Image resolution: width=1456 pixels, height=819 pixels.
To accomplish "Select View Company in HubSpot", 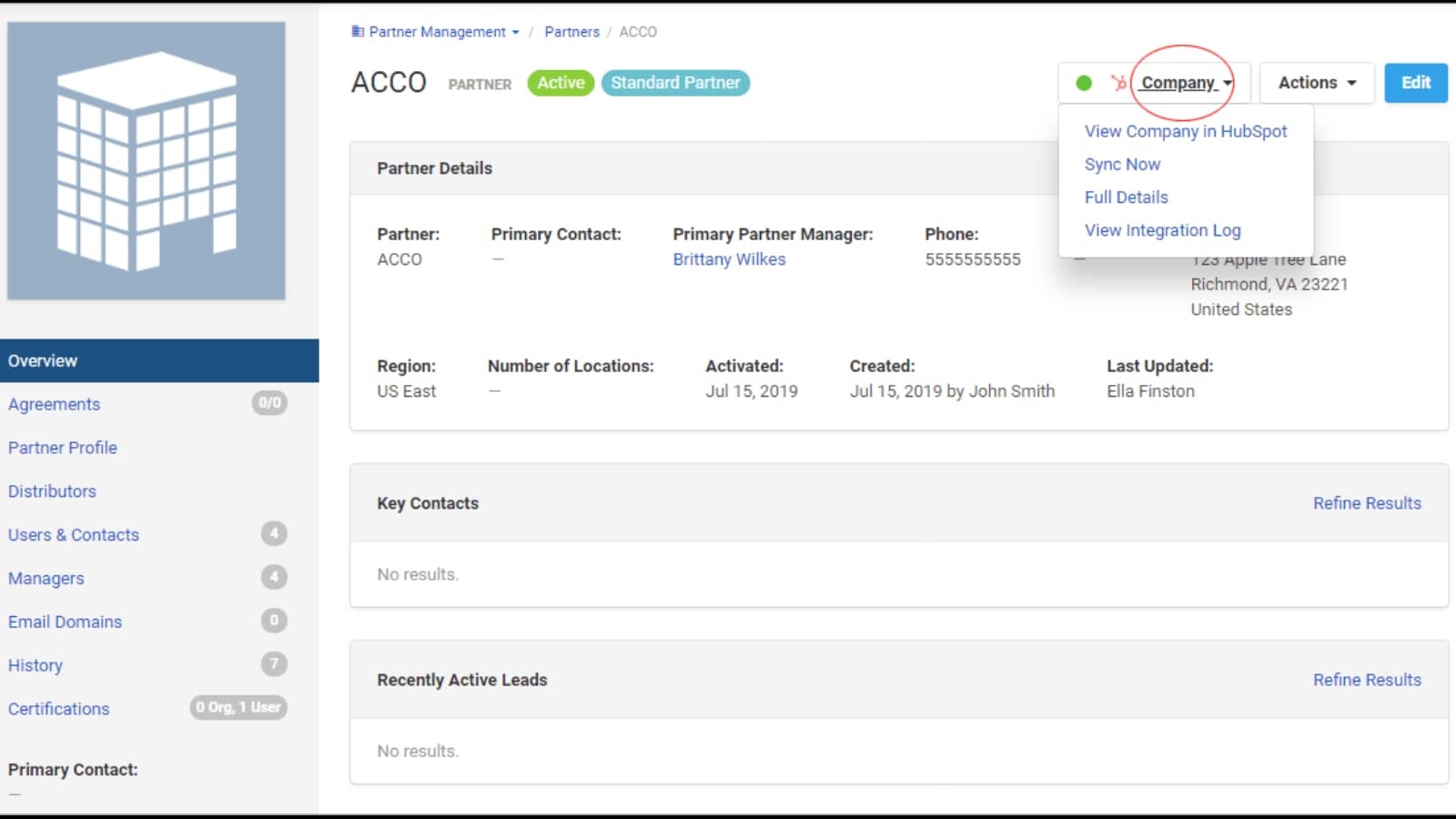I will coord(1185,131).
